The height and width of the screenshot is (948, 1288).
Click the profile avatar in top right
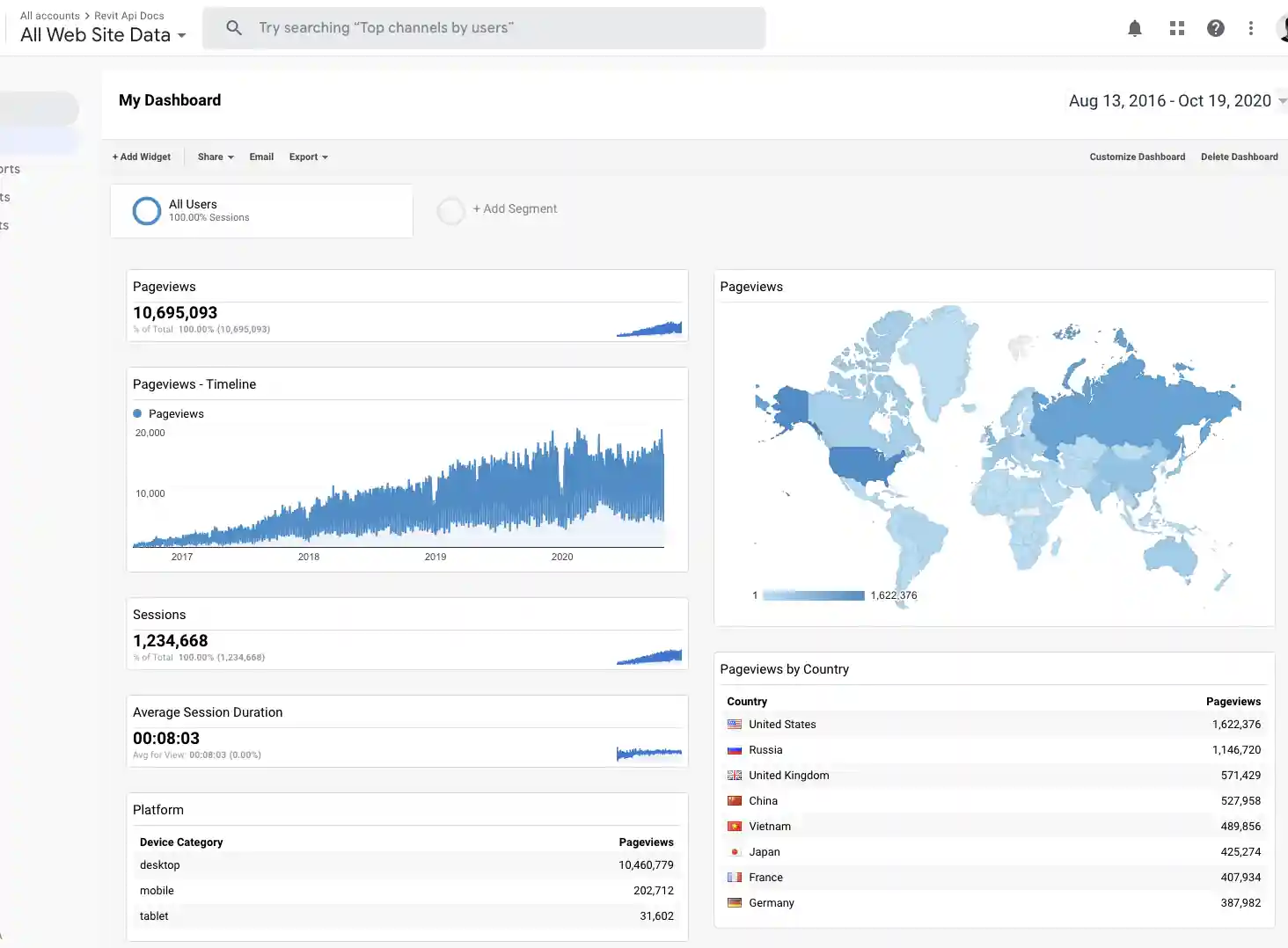pos(1283,27)
